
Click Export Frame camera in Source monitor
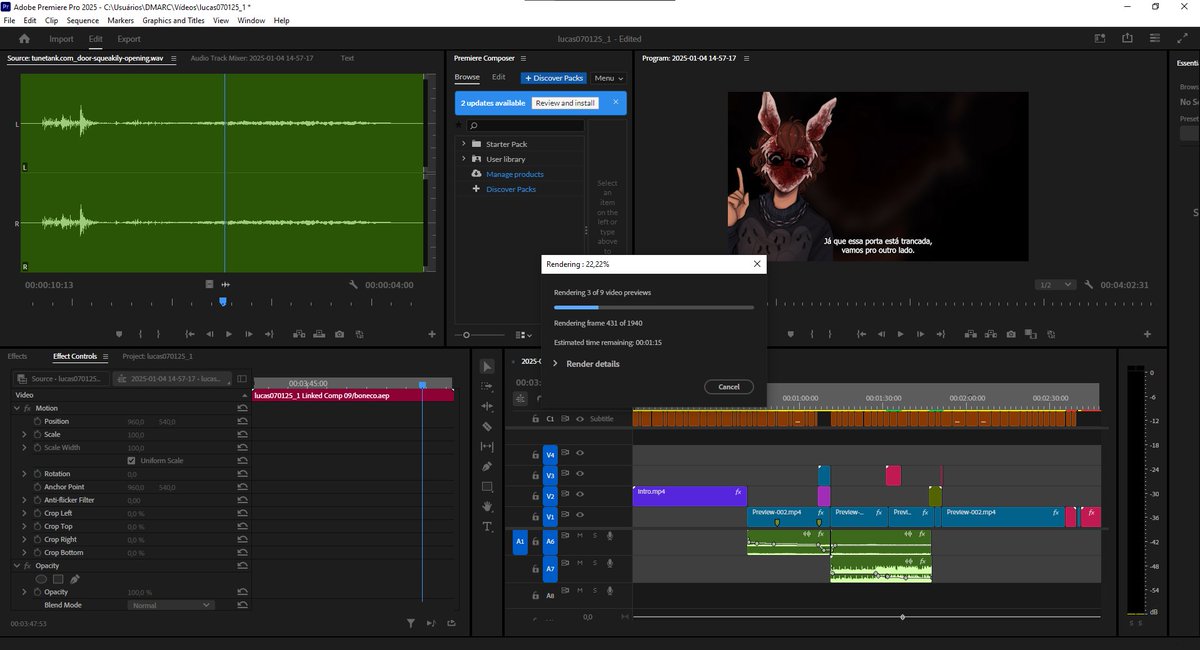(340, 334)
